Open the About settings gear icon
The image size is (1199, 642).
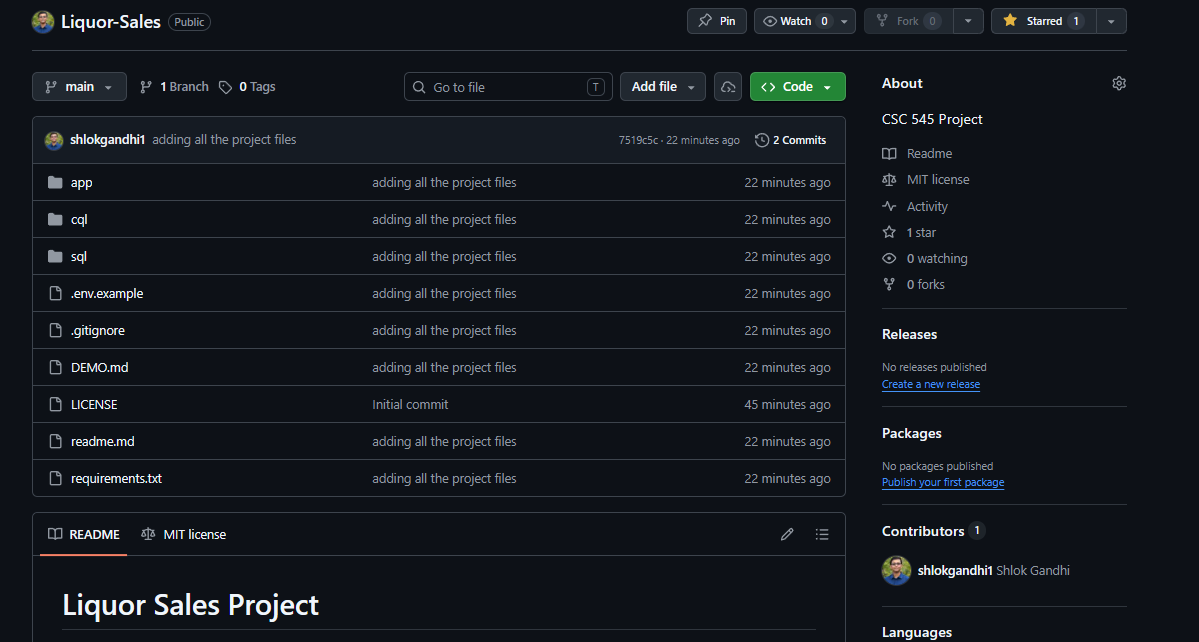[1119, 83]
